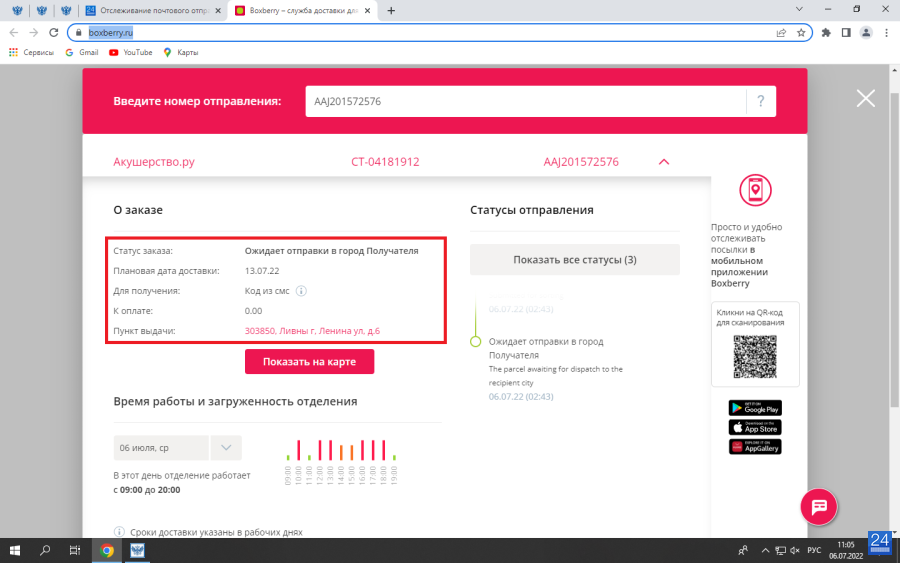The height and width of the screenshot is (563, 900).
Task: Click the info icon beside Сроки доставки note
Action: tap(119, 532)
